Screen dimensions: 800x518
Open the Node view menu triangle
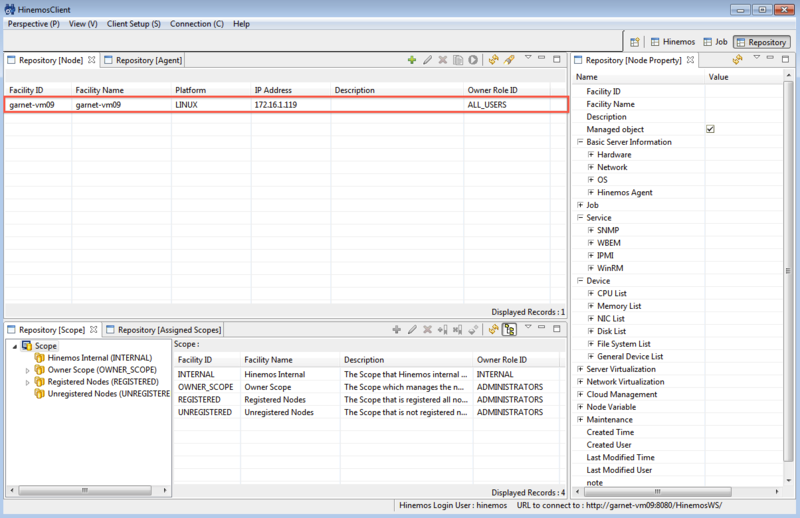pyautogui.click(x=528, y=58)
